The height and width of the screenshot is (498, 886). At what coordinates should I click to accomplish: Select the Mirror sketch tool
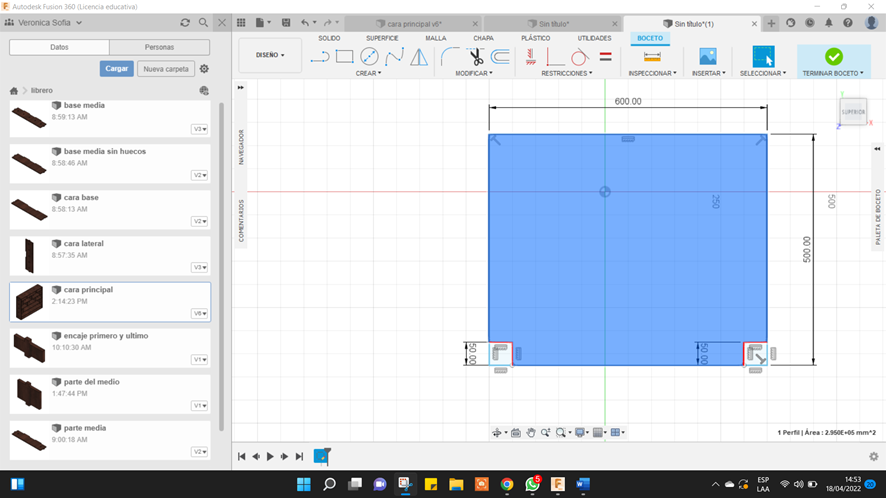(x=419, y=57)
